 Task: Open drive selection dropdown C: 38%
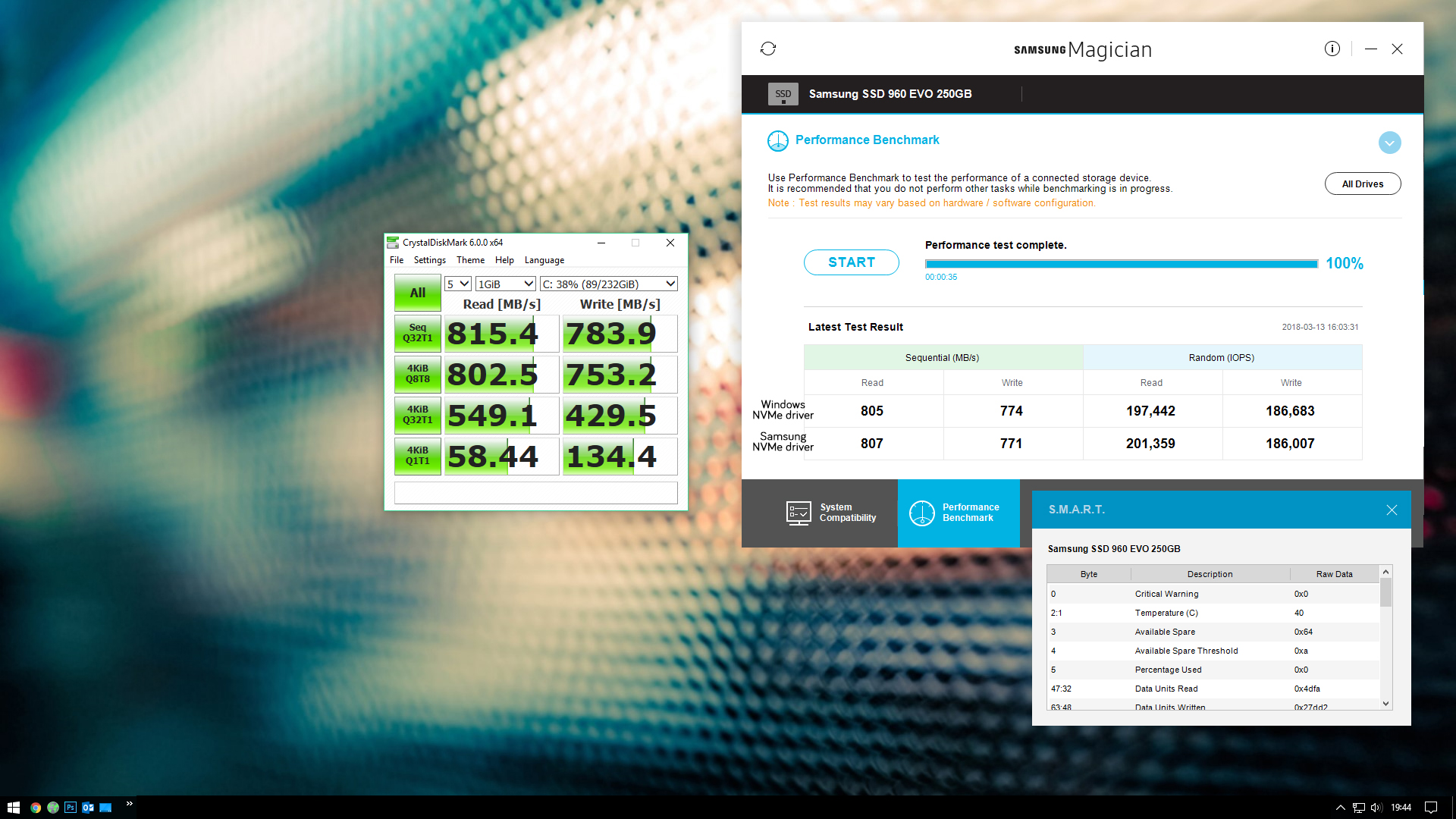pyautogui.click(x=608, y=284)
